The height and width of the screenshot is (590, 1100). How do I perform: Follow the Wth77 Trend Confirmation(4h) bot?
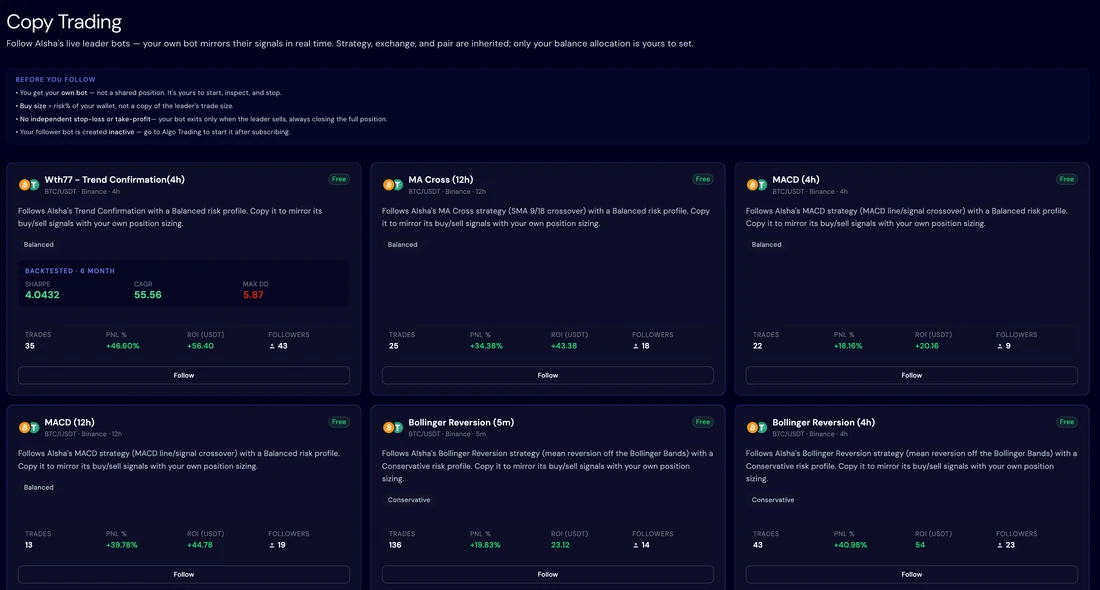[x=184, y=375]
